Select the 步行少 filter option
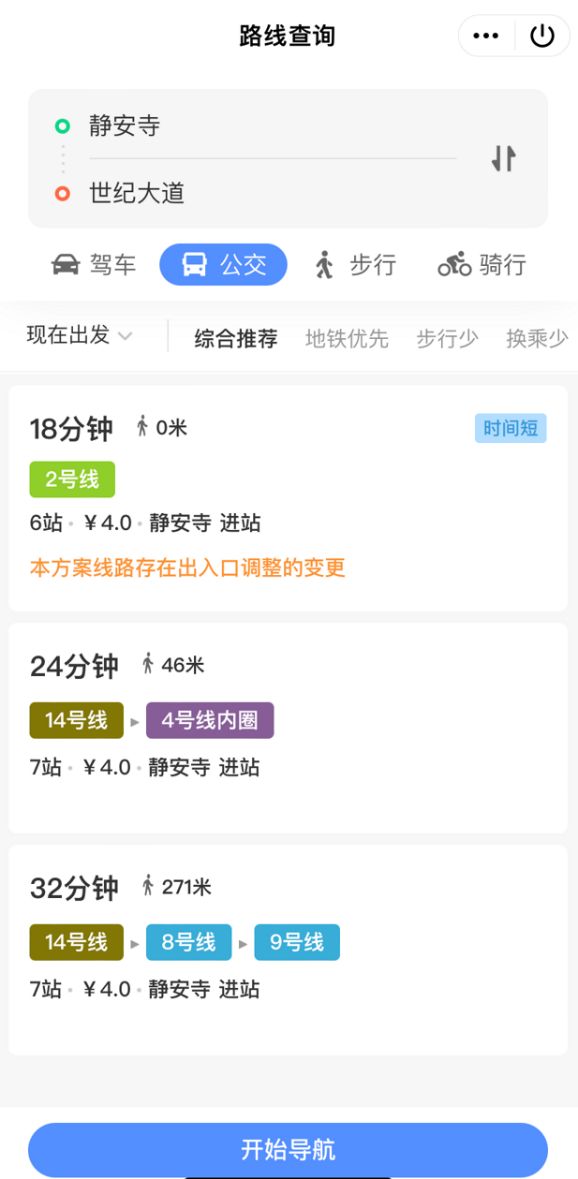Image resolution: width=578 pixels, height=1179 pixels. pyautogui.click(x=446, y=339)
